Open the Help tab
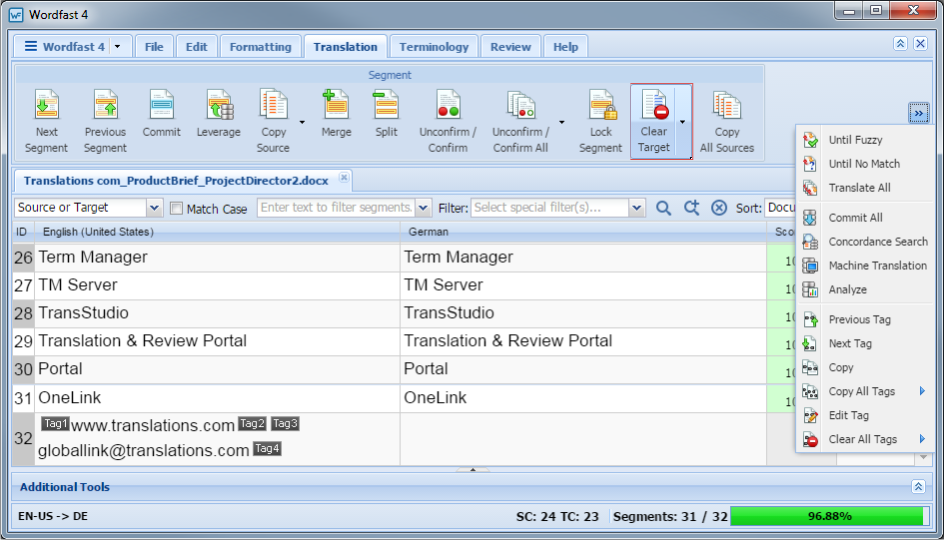The height and width of the screenshot is (540, 944). pos(565,46)
